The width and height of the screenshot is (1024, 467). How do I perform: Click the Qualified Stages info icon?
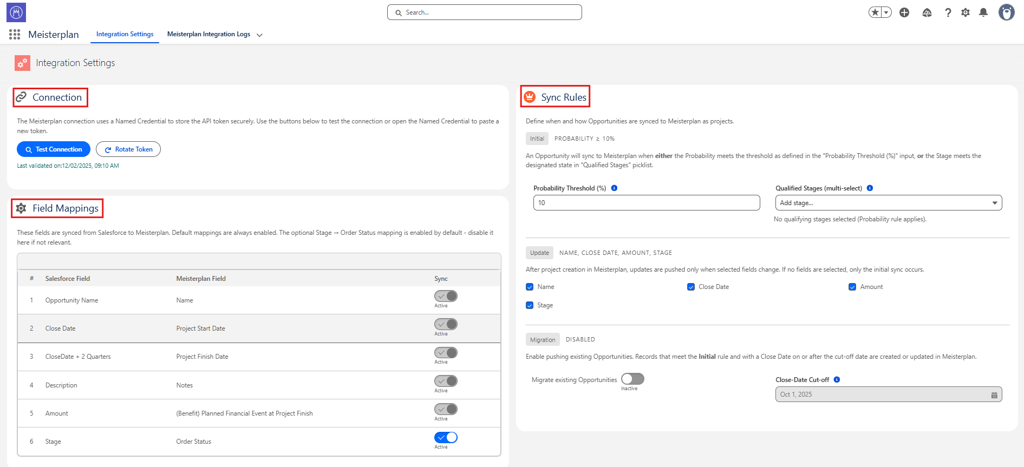[x=871, y=188]
